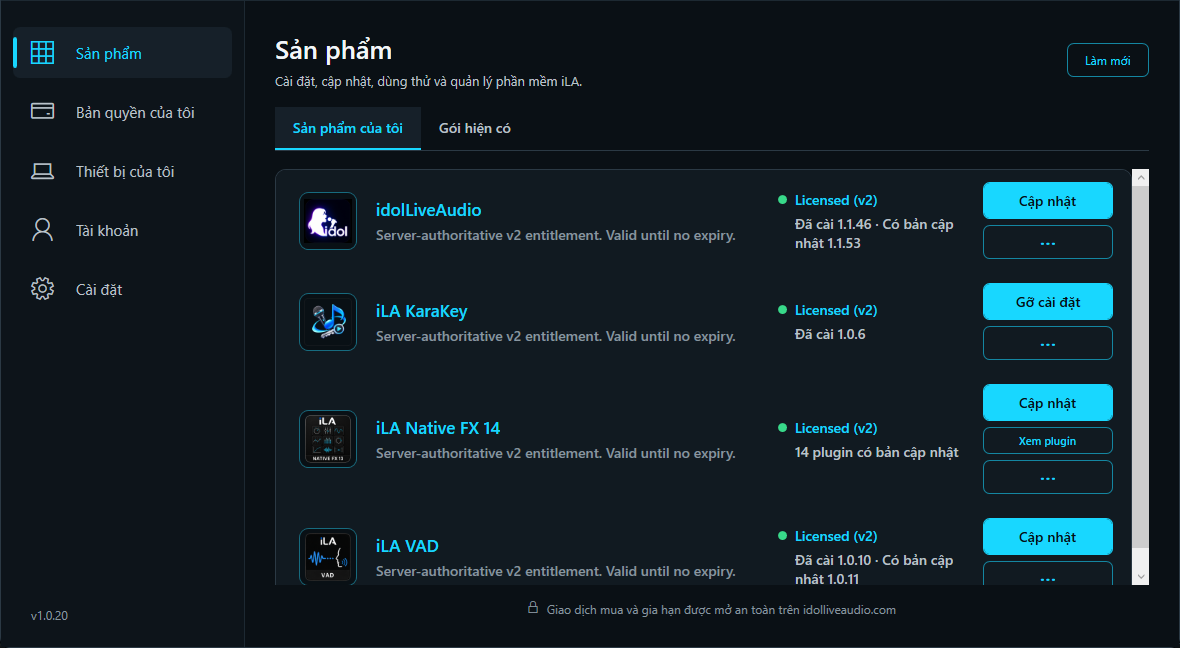Click Licensed (v2) status for iLA KaraKey
The height and width of the screenshot is (648, 1180).
pos(835,310)
